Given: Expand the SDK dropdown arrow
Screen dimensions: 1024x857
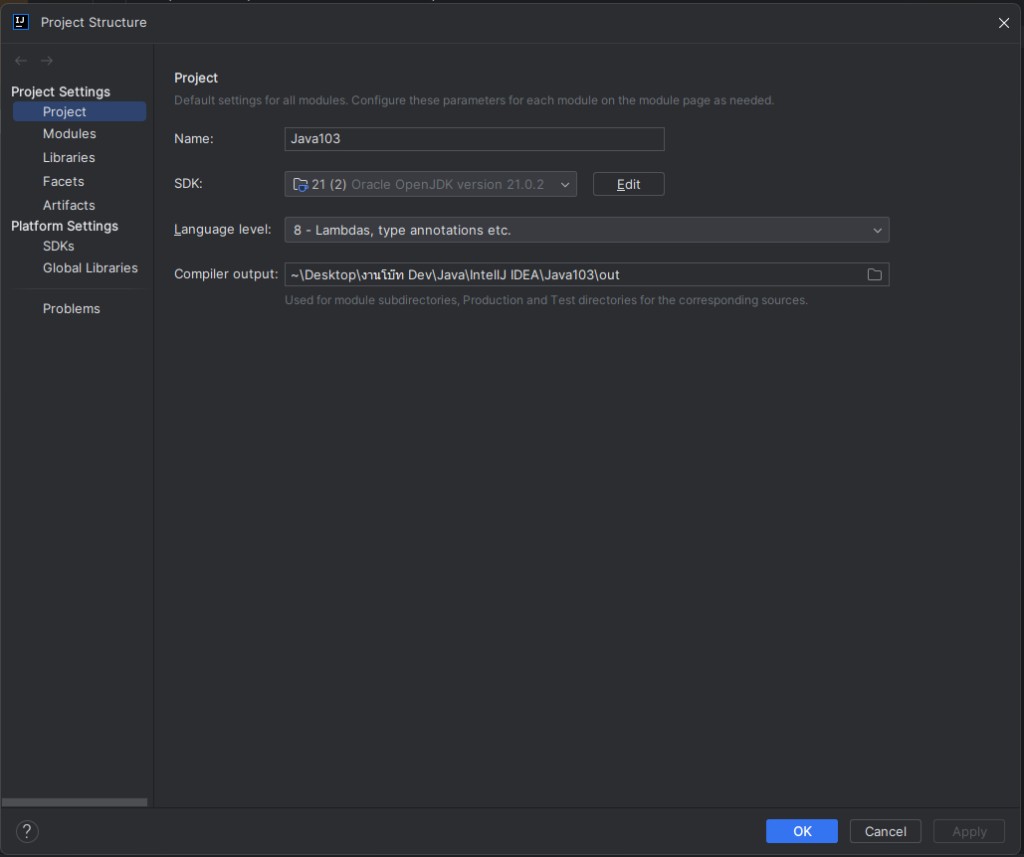Looking at the screenshot, I should point(565,185).
